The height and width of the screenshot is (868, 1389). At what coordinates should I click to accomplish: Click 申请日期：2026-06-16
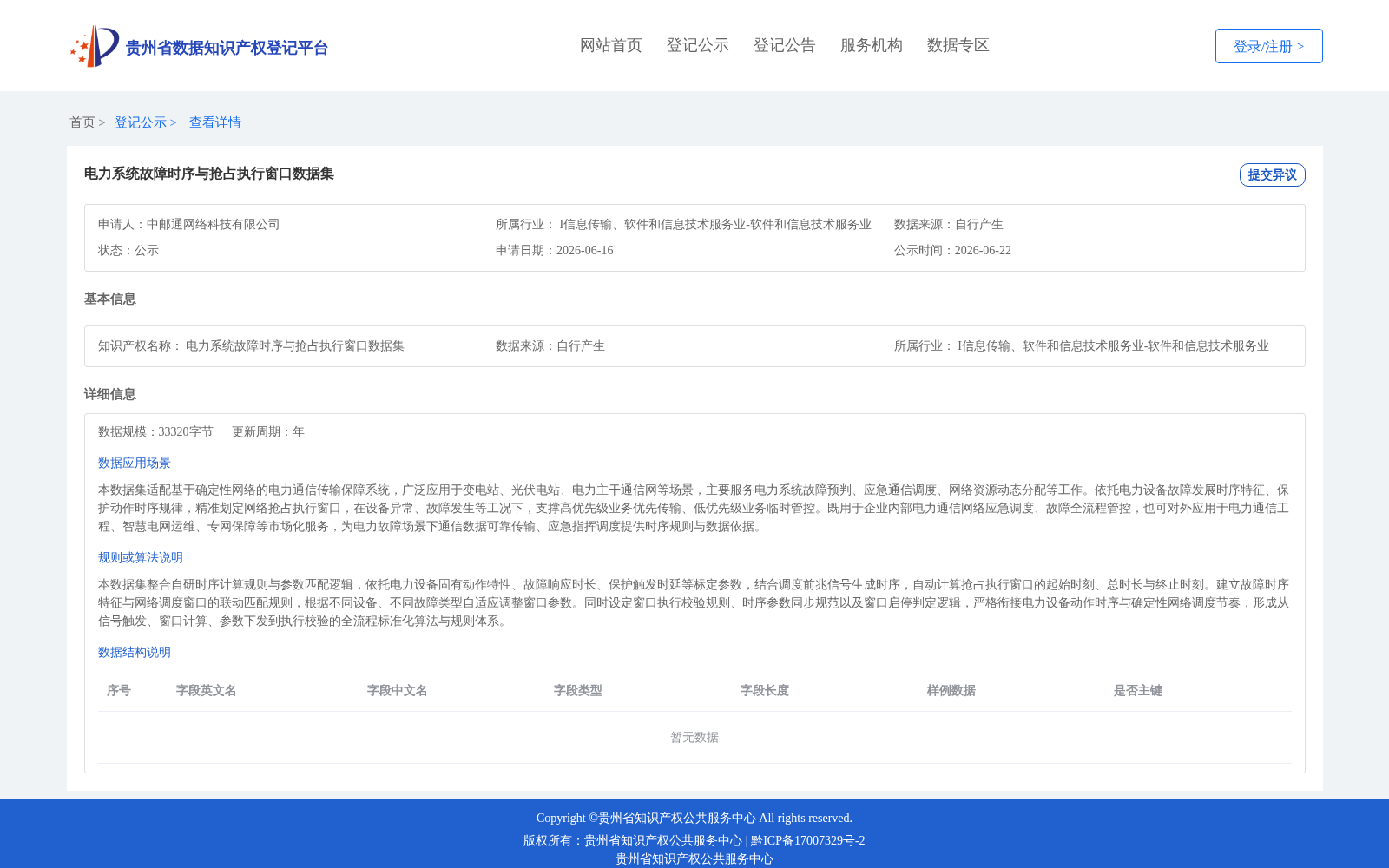pos(555,250)
